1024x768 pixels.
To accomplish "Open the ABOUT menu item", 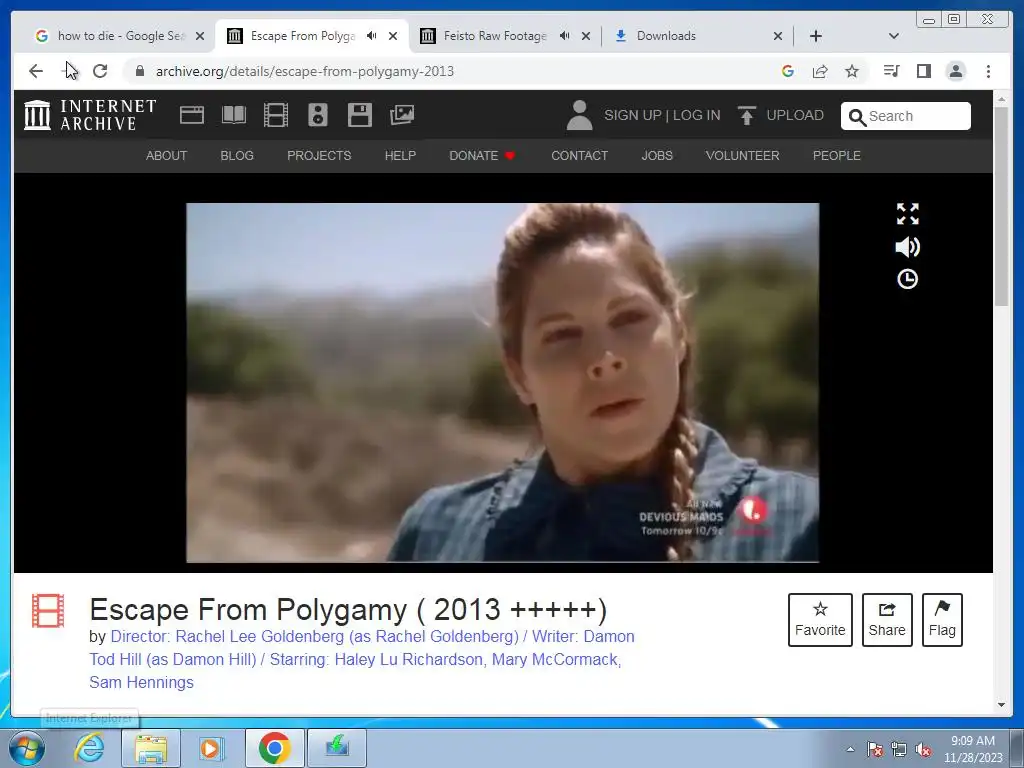I will click(x=167, y=155).
